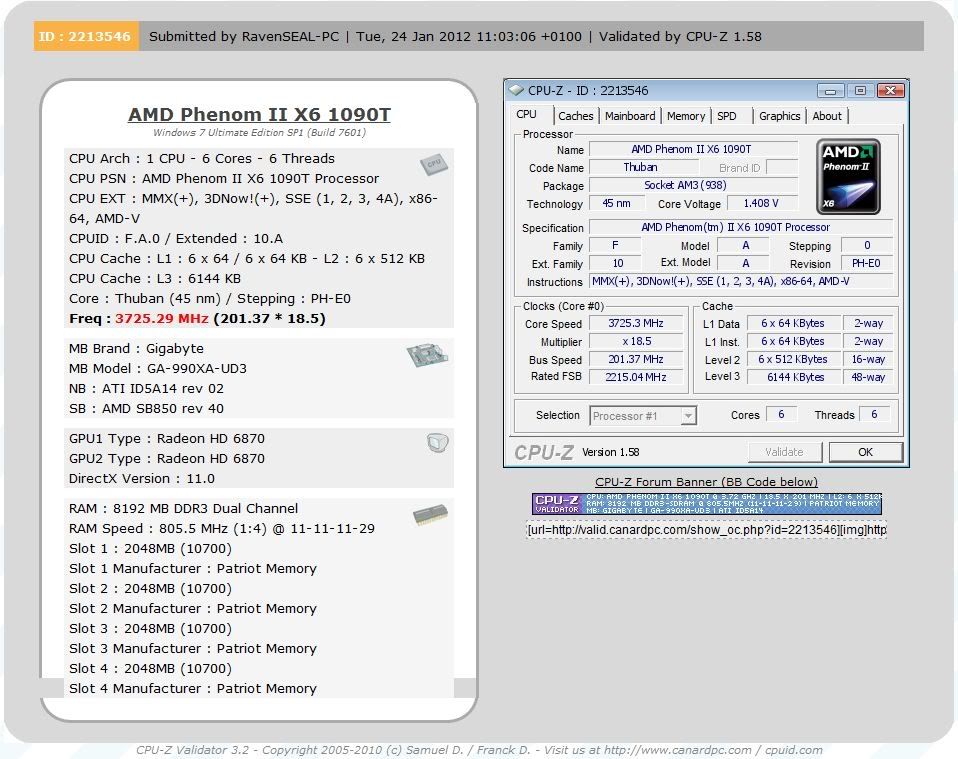958x759 pixels.
Task: Click the RAM : 8192 MB DDR3 Dual Channel line
Action: click(183, 508)
